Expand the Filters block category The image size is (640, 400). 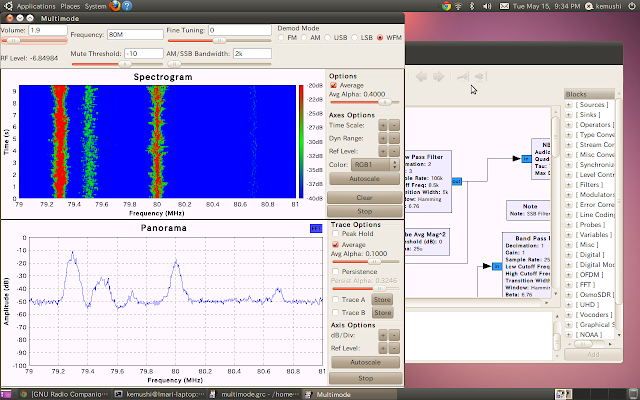coord(569,185)
